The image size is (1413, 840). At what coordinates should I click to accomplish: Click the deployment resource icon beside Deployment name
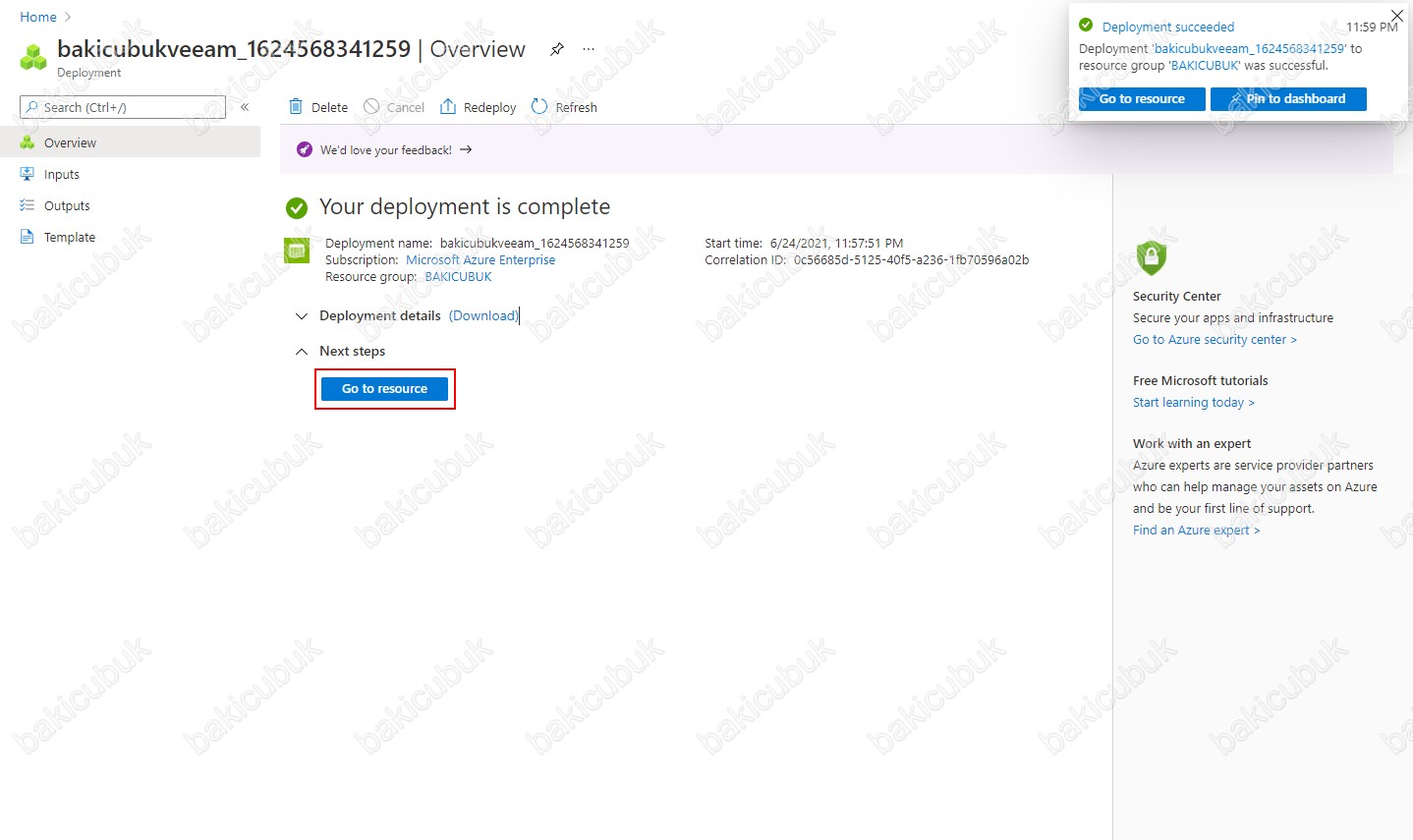(297, 251)
